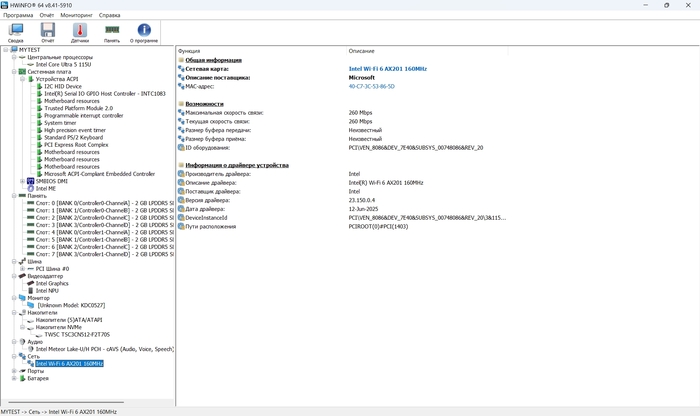Click the MAC-адрес value link
The image size is (700, 416).
[x=371, y=86]
